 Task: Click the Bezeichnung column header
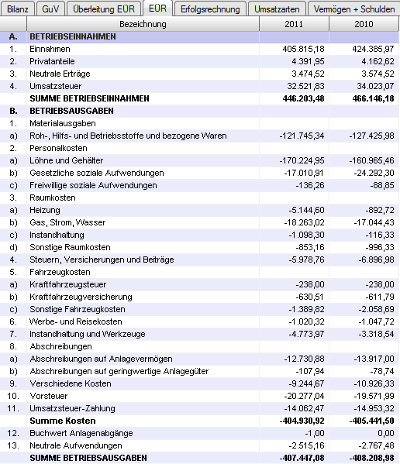point(143,24)
